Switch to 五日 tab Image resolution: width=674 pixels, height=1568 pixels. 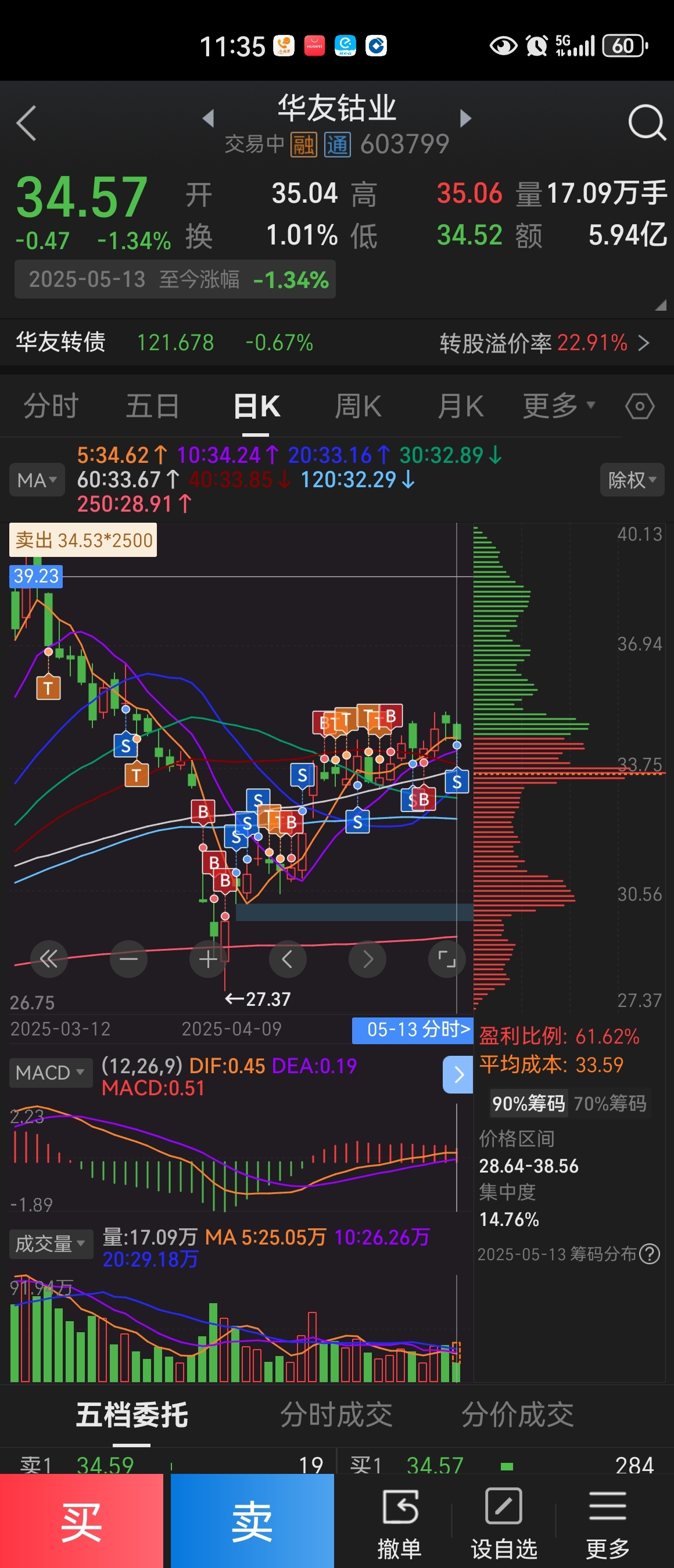click(x=153, y=406)
